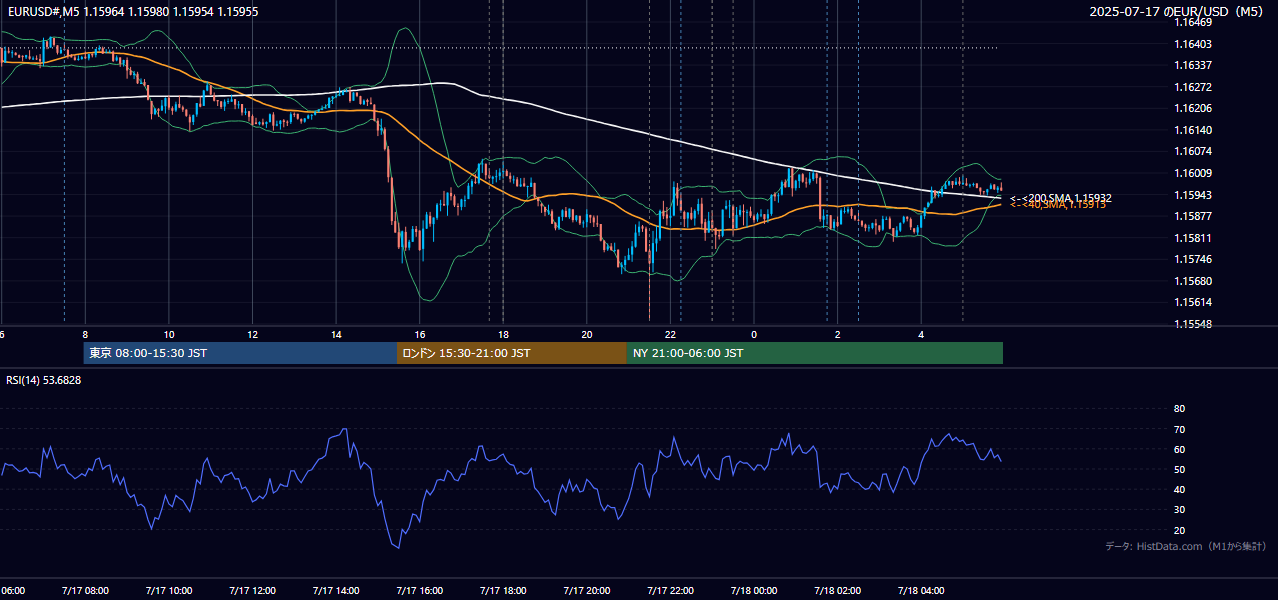The width and height of the screenshot is (1278, 600).
Task: Click the 7/17 14:00 bottom time label
Action: (334, 591)
